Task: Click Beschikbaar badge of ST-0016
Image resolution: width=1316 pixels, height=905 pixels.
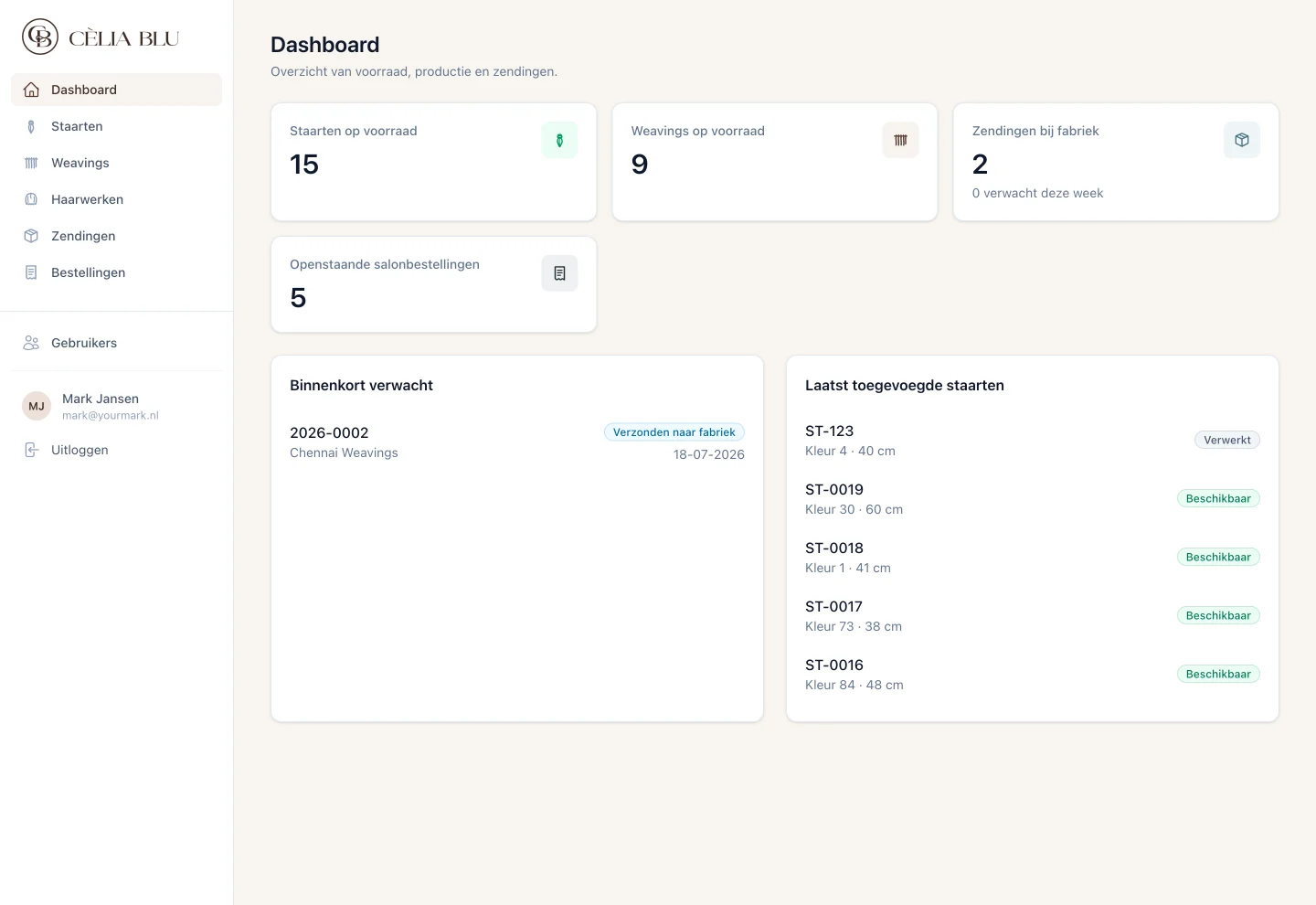Action: click(x=1218, y=674)
